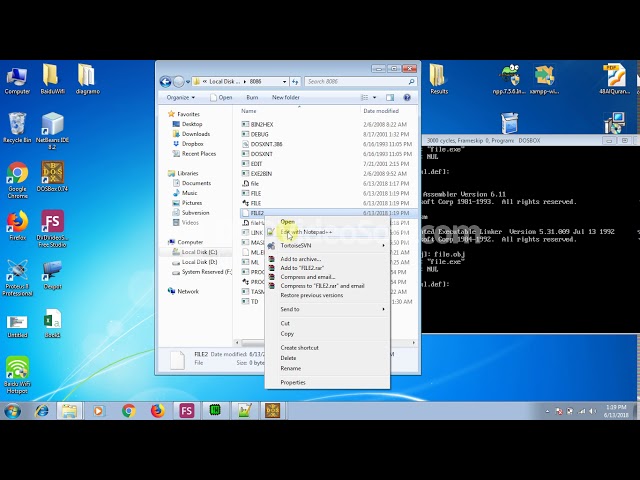Select the Baidu WiFi Hotspot icon
640x480 pixels.
(x=17, y=375)
